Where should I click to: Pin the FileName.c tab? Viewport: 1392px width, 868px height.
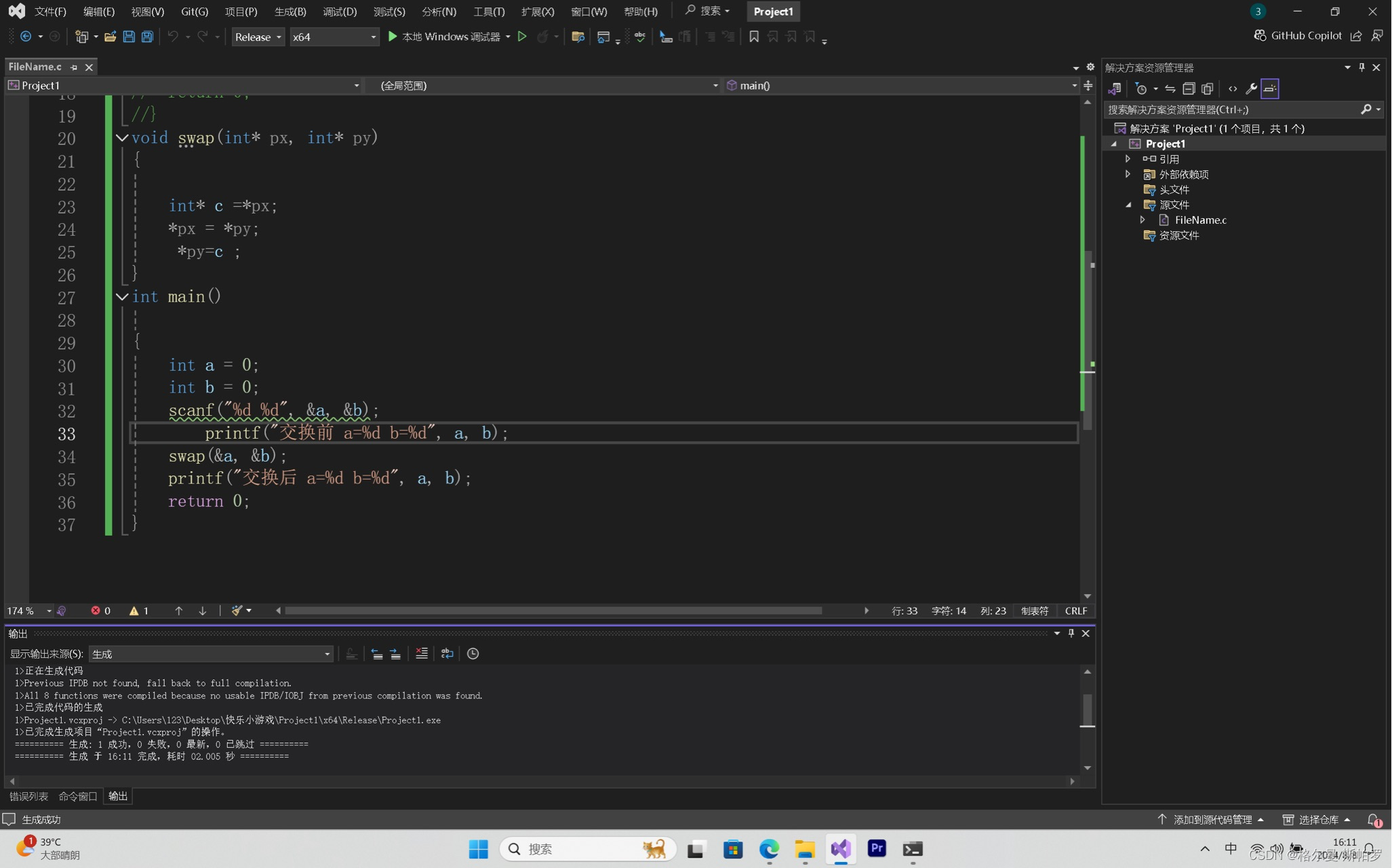tap(74, 67)
